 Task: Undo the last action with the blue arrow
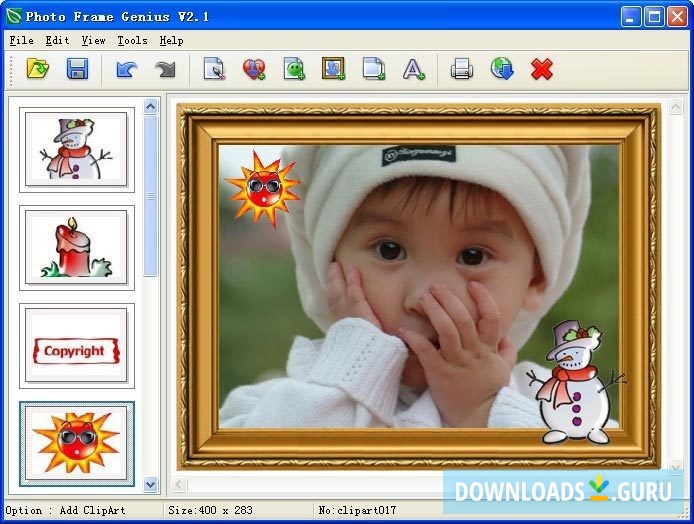pos(127,69)
